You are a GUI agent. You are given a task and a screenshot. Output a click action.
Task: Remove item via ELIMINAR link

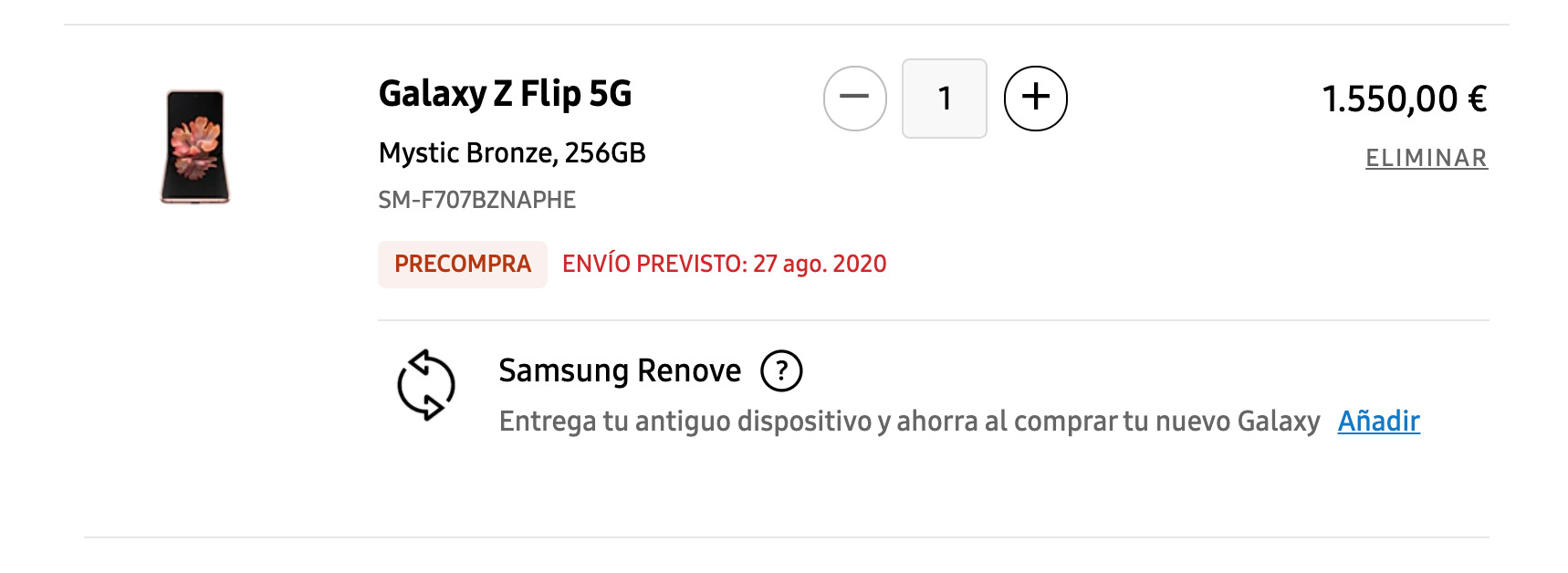pyautogui.click(x=1426, y=158)
